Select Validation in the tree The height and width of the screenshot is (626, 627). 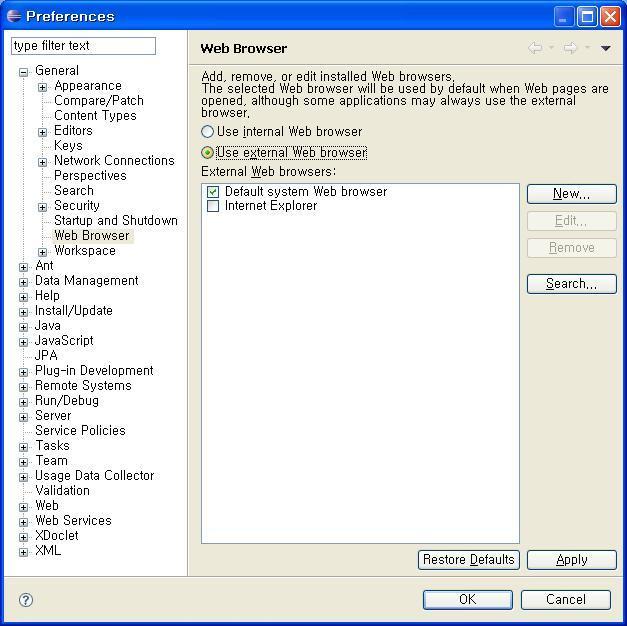[62, 490]
